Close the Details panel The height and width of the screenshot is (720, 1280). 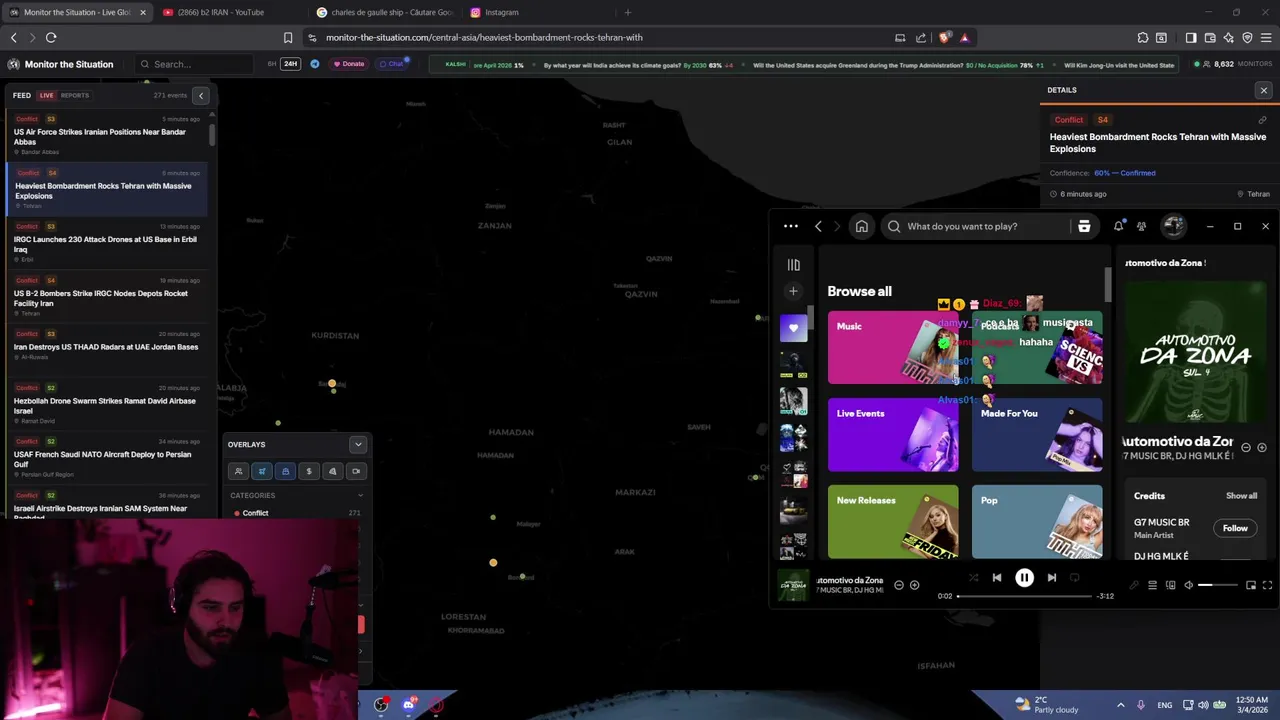coord(1264,90)
